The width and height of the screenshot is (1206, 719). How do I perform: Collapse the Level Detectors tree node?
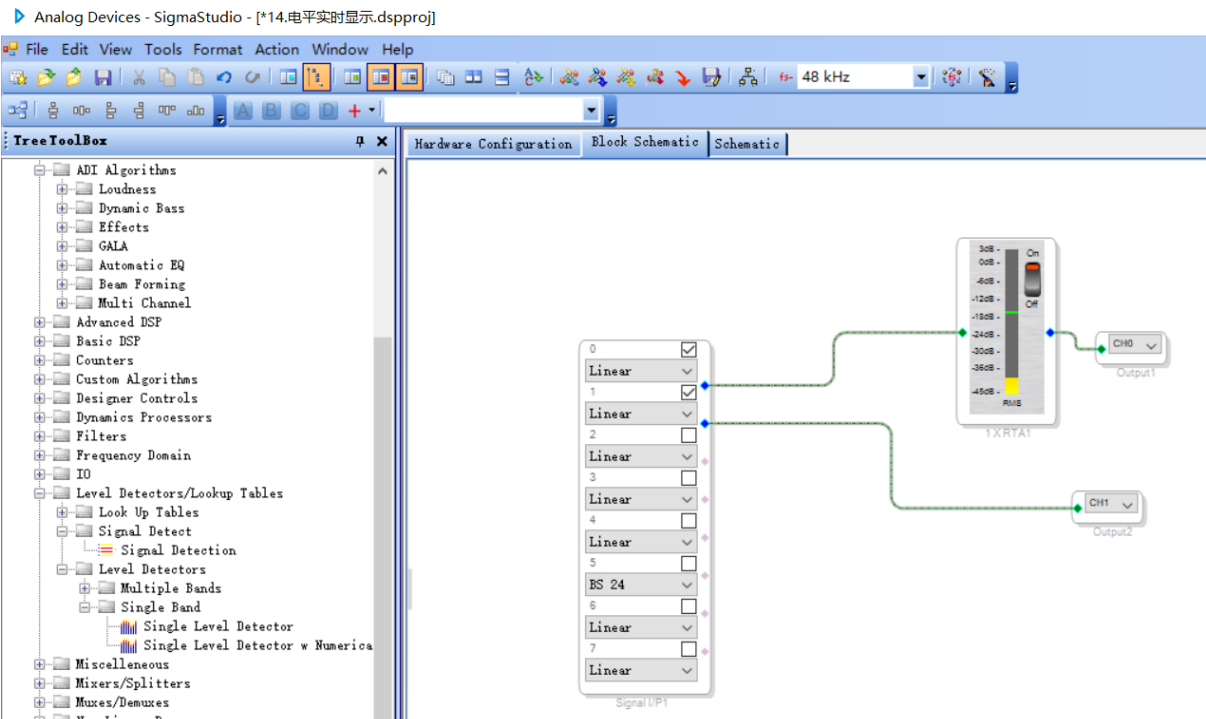tap(62, 569)
